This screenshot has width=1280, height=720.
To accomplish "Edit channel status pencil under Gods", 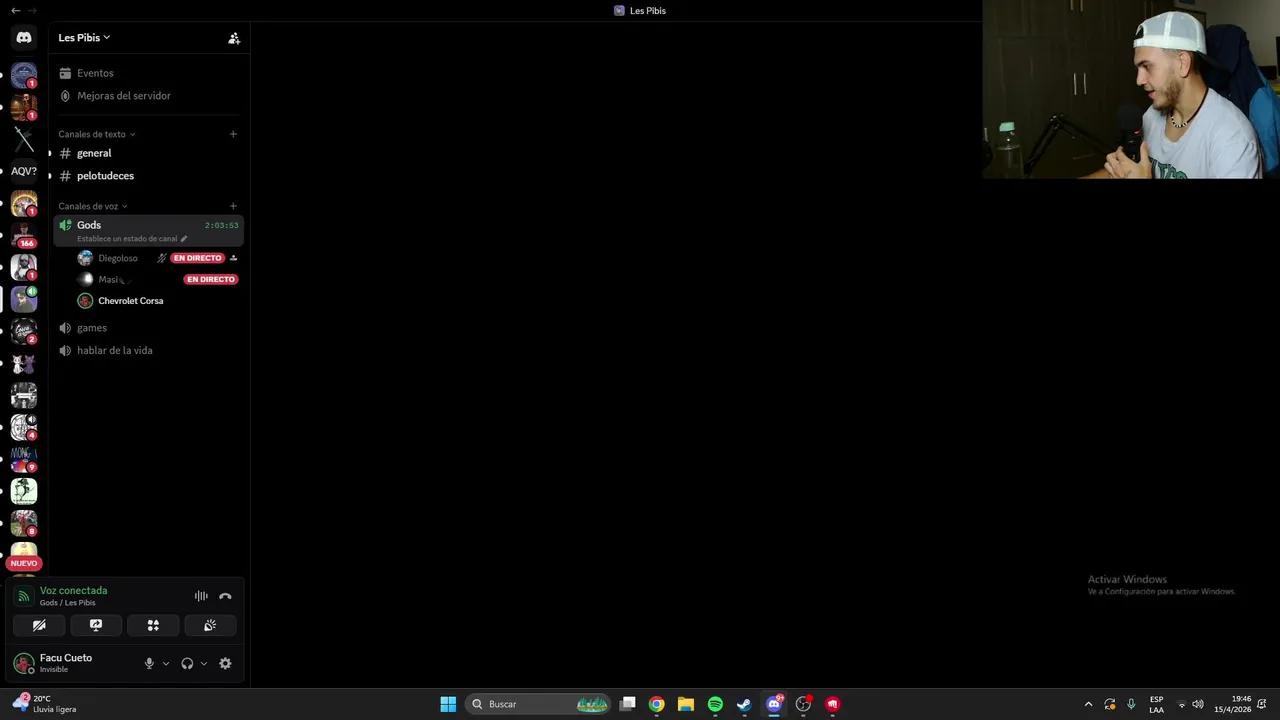I will 183,239.
